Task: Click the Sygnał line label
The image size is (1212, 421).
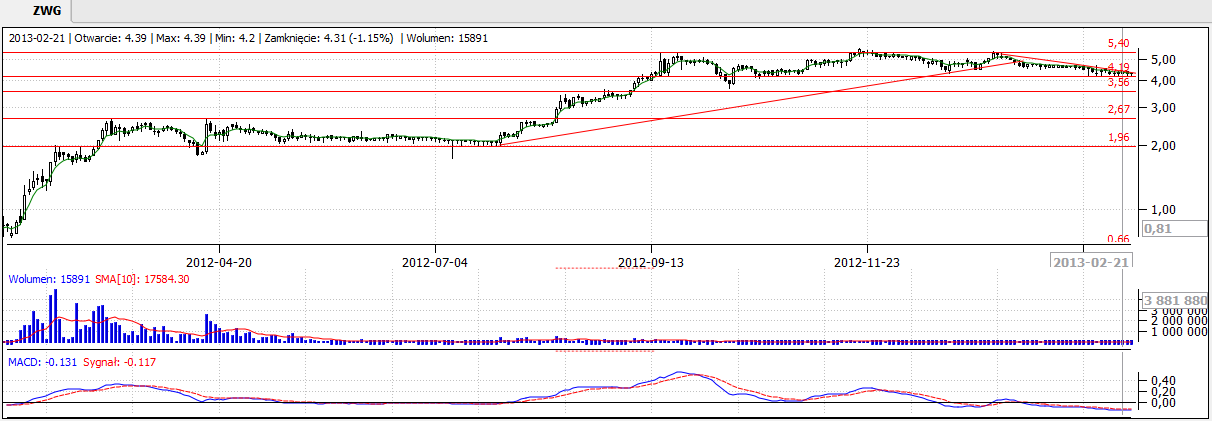Action: coord(118,361)
